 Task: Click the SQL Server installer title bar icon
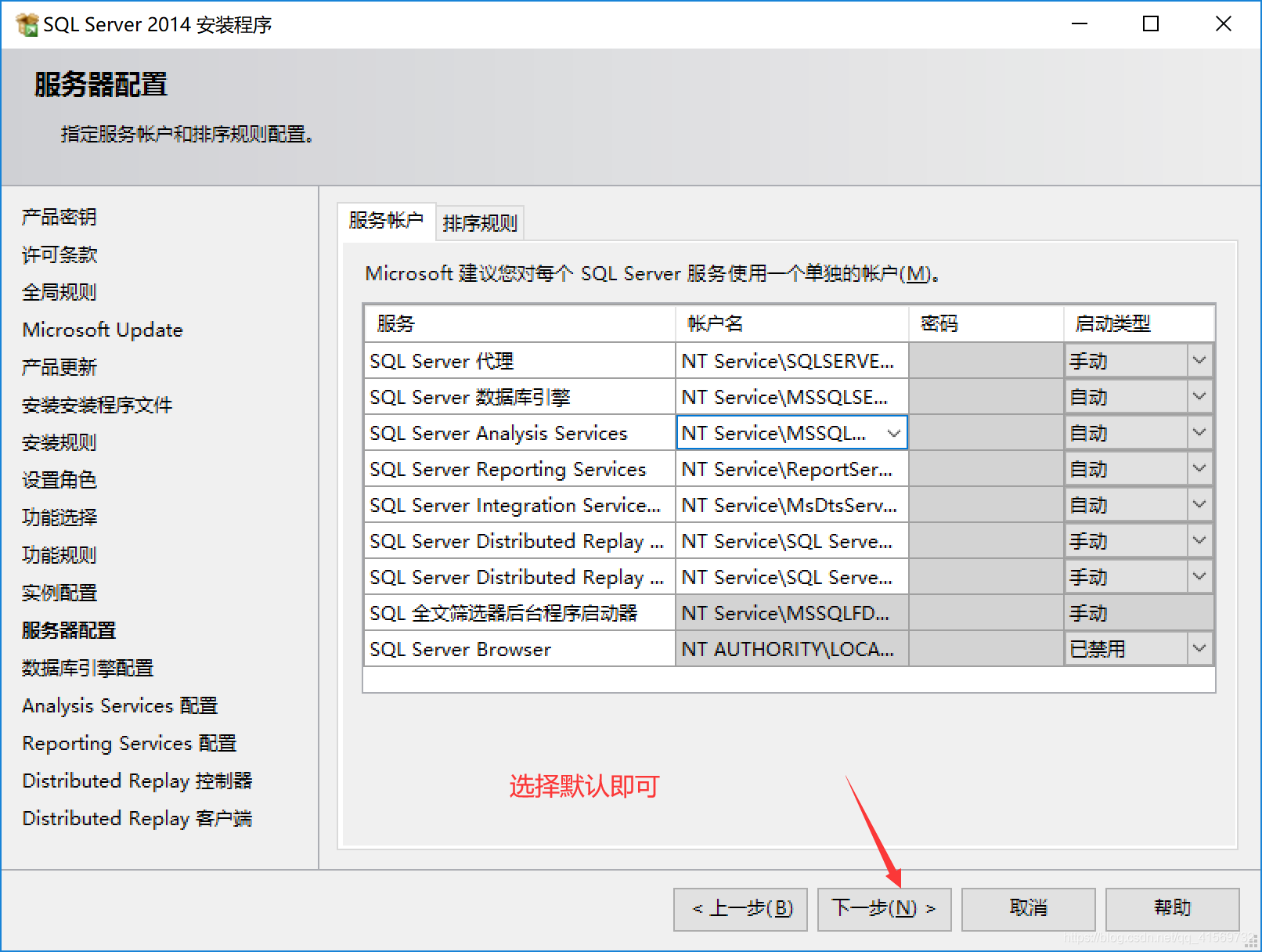27,24
